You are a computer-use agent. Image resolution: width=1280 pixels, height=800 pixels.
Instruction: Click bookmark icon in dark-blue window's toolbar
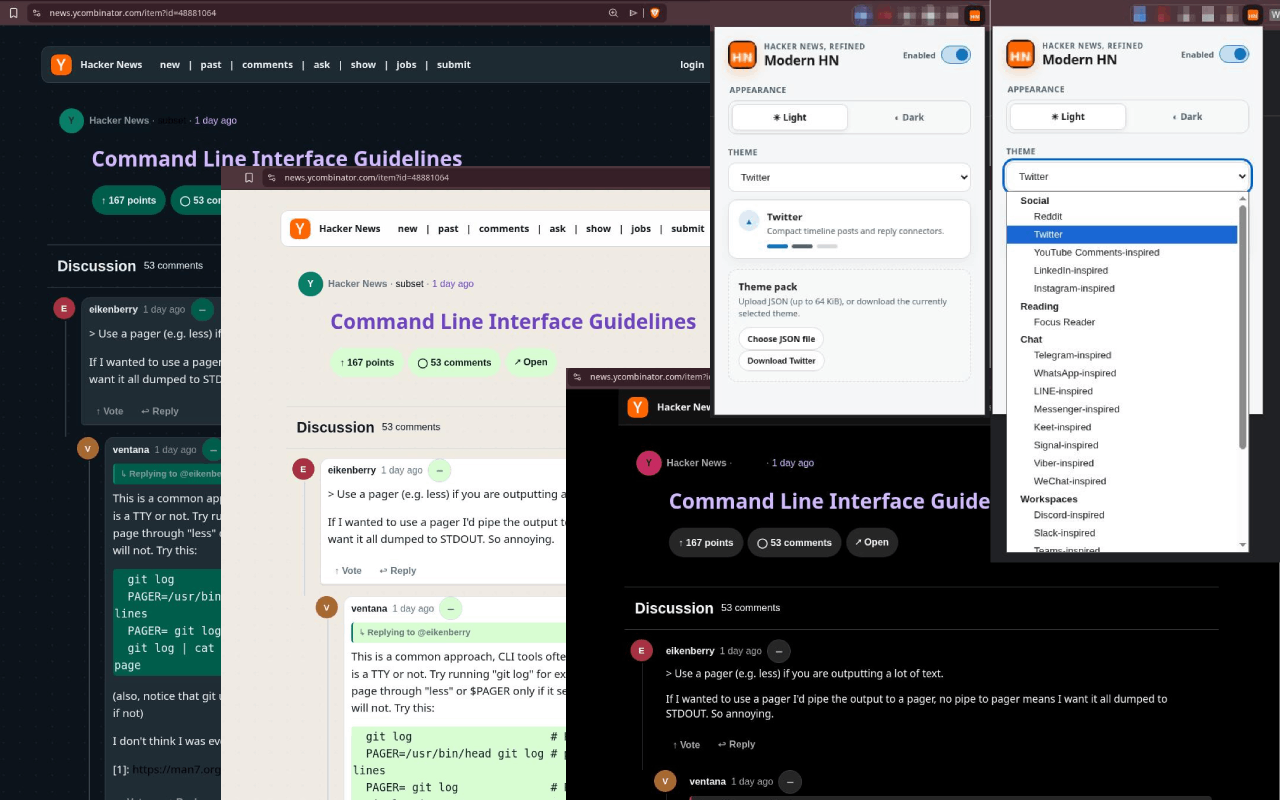(x=13, y=13)
